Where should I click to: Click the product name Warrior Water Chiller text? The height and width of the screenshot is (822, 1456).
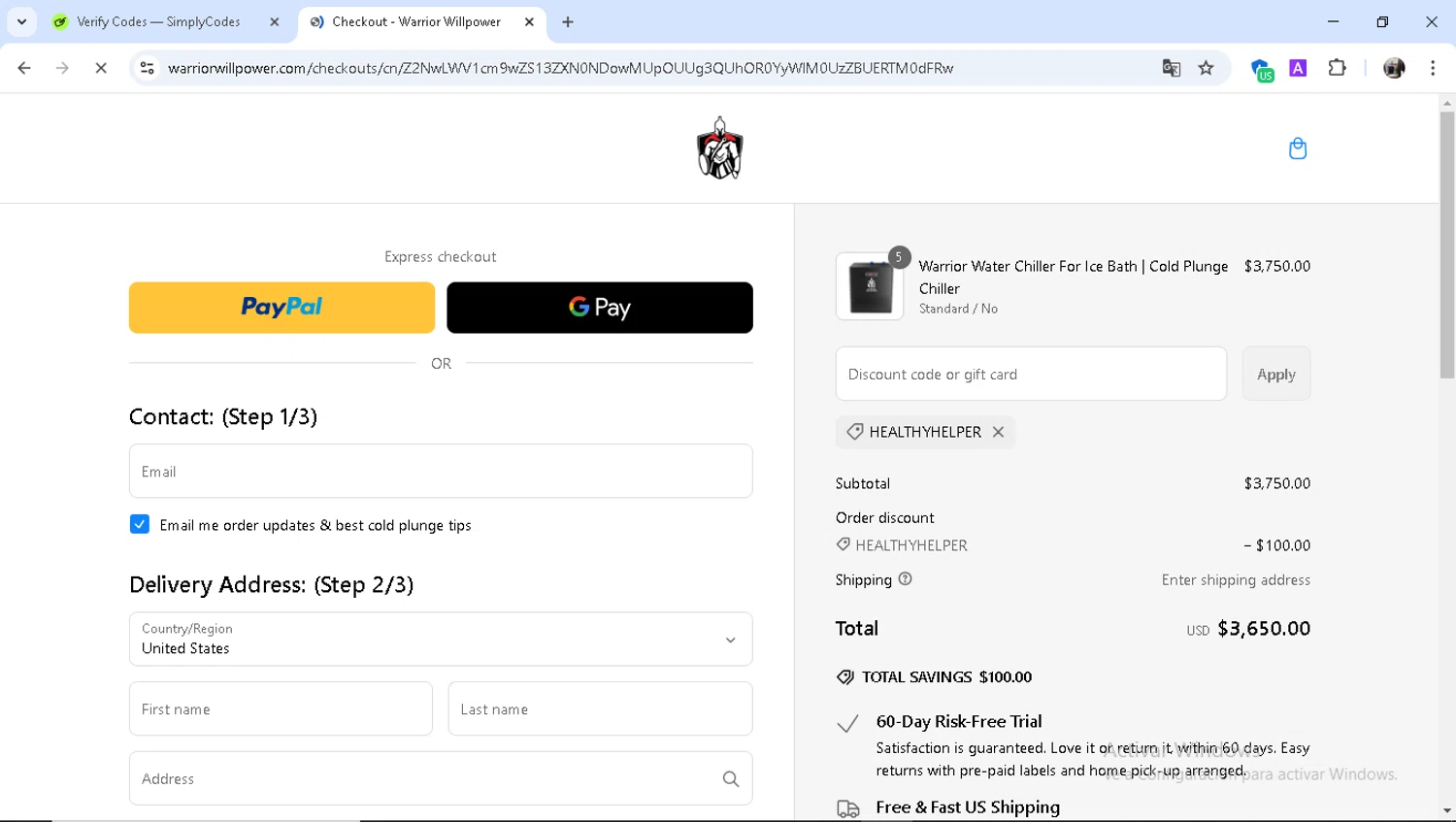click(1074, 277)
